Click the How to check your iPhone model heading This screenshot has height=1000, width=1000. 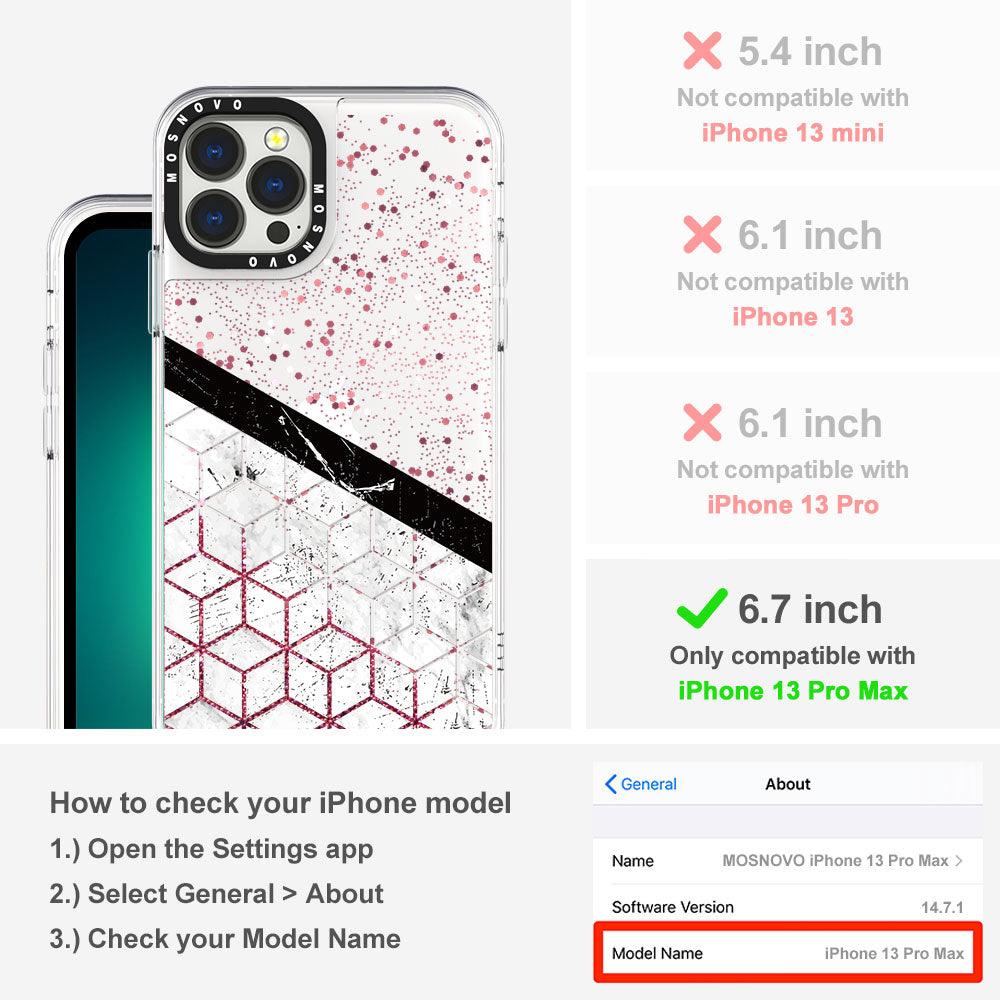pyautogui.click(x=281, y=803)
